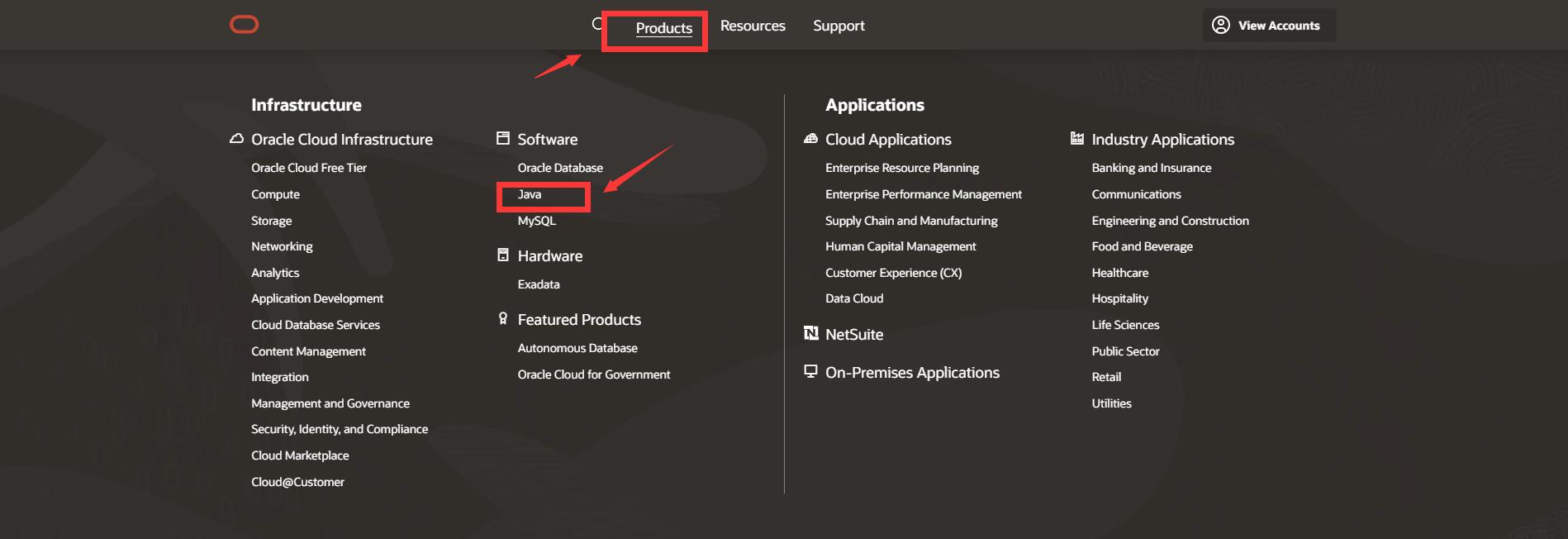Go to MySQL product page

pyautogui.click(x=537, y=221)
